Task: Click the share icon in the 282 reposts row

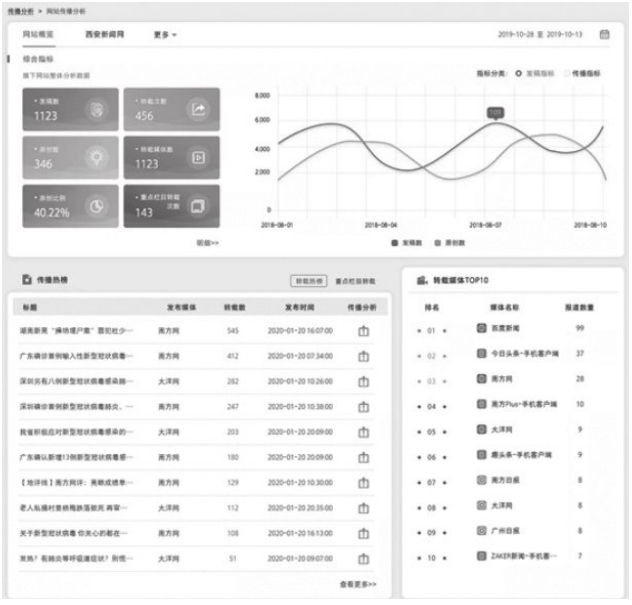Action: [x=364, y=381]
